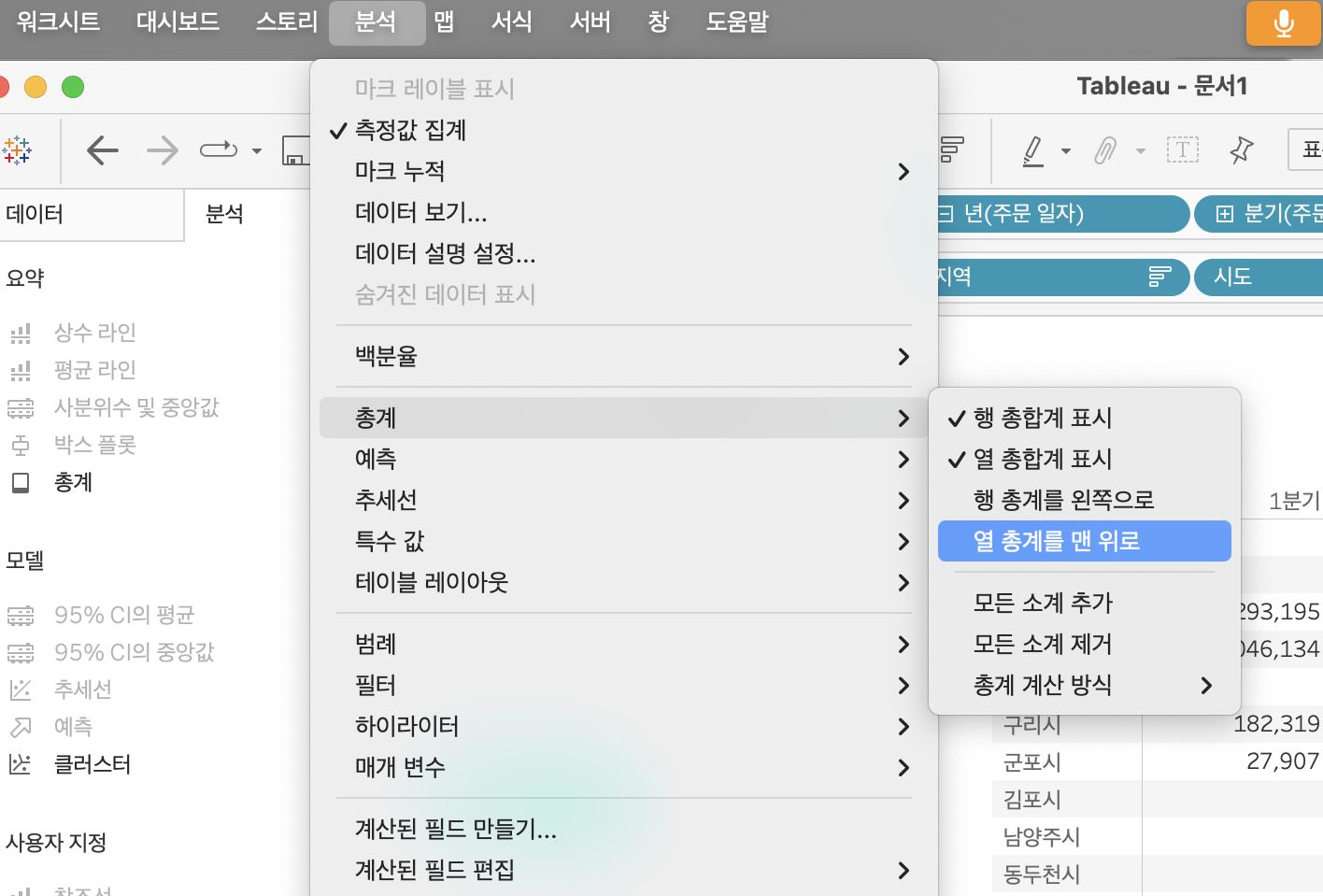
Task: Click the 시도 pill on rows shelf
Action: (x=1259, y=277)
